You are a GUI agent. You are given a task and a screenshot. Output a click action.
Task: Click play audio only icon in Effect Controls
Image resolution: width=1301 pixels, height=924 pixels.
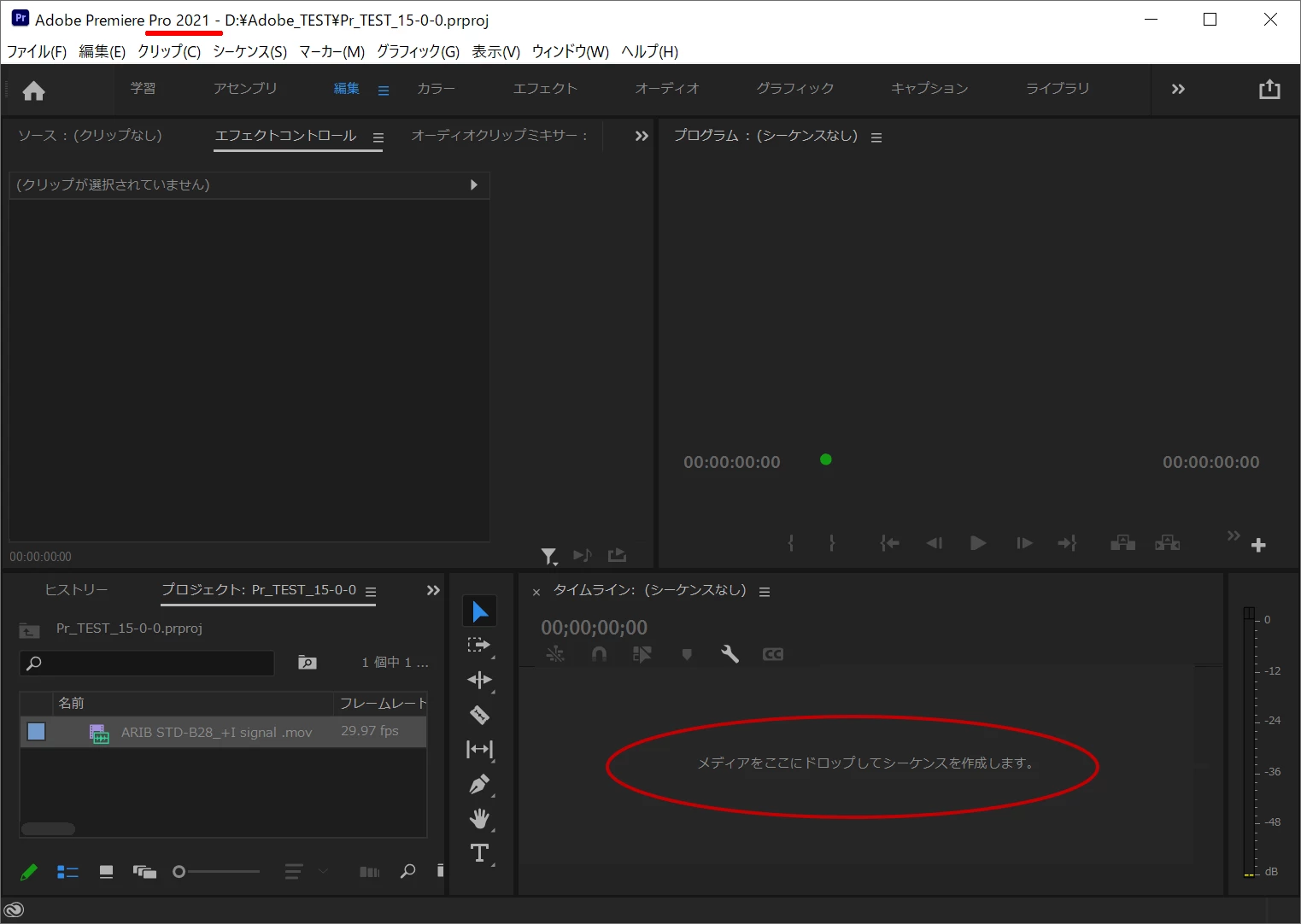pos(583,556)
